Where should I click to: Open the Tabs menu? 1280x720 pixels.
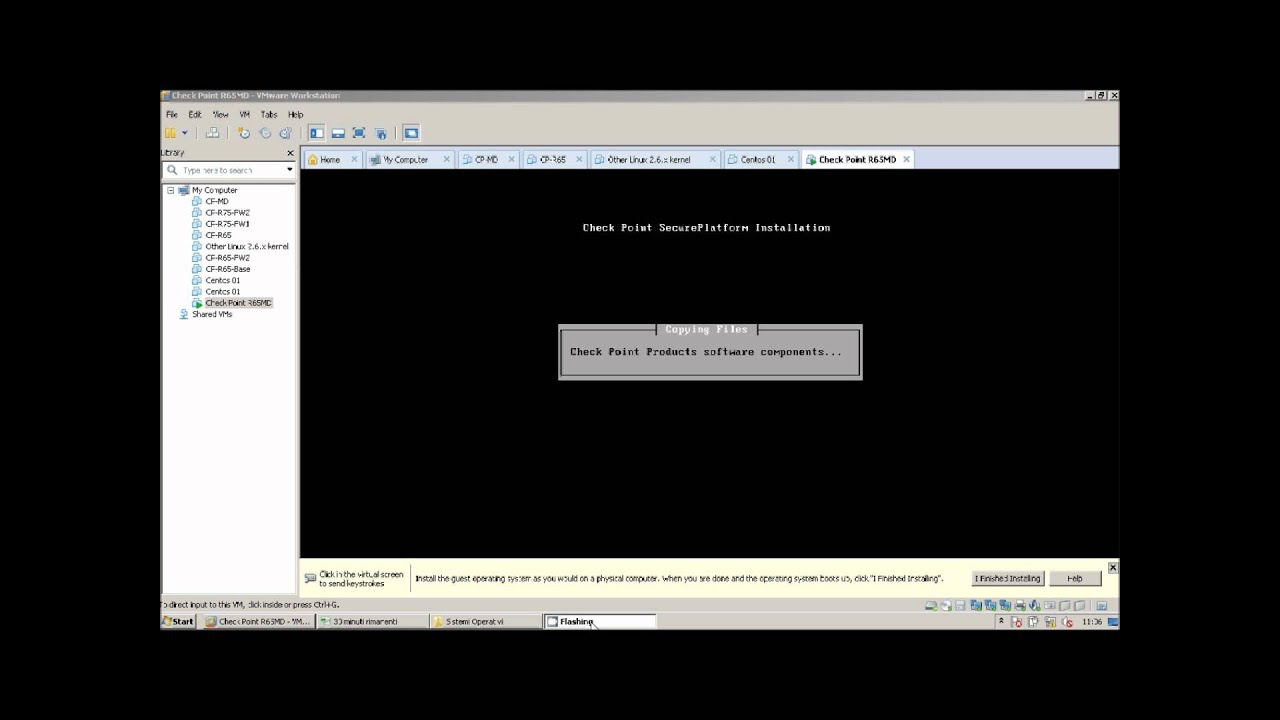[269, 115]
